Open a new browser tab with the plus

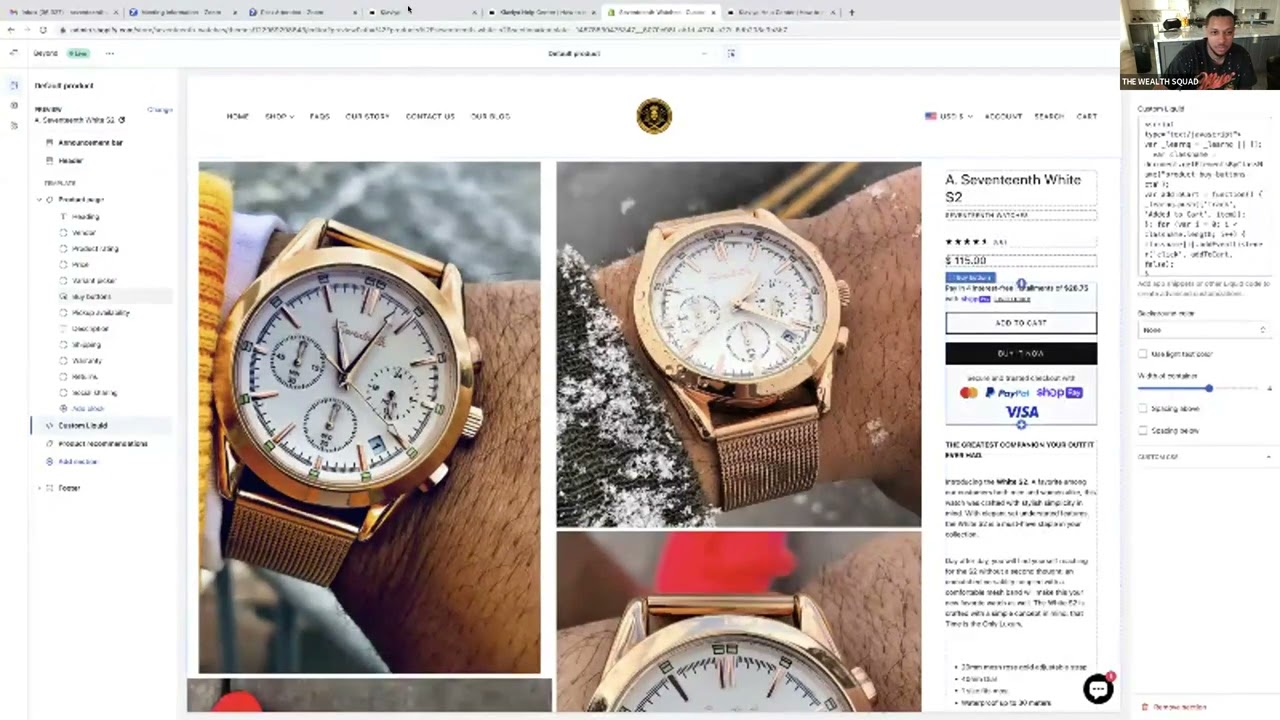coord(851,12)
